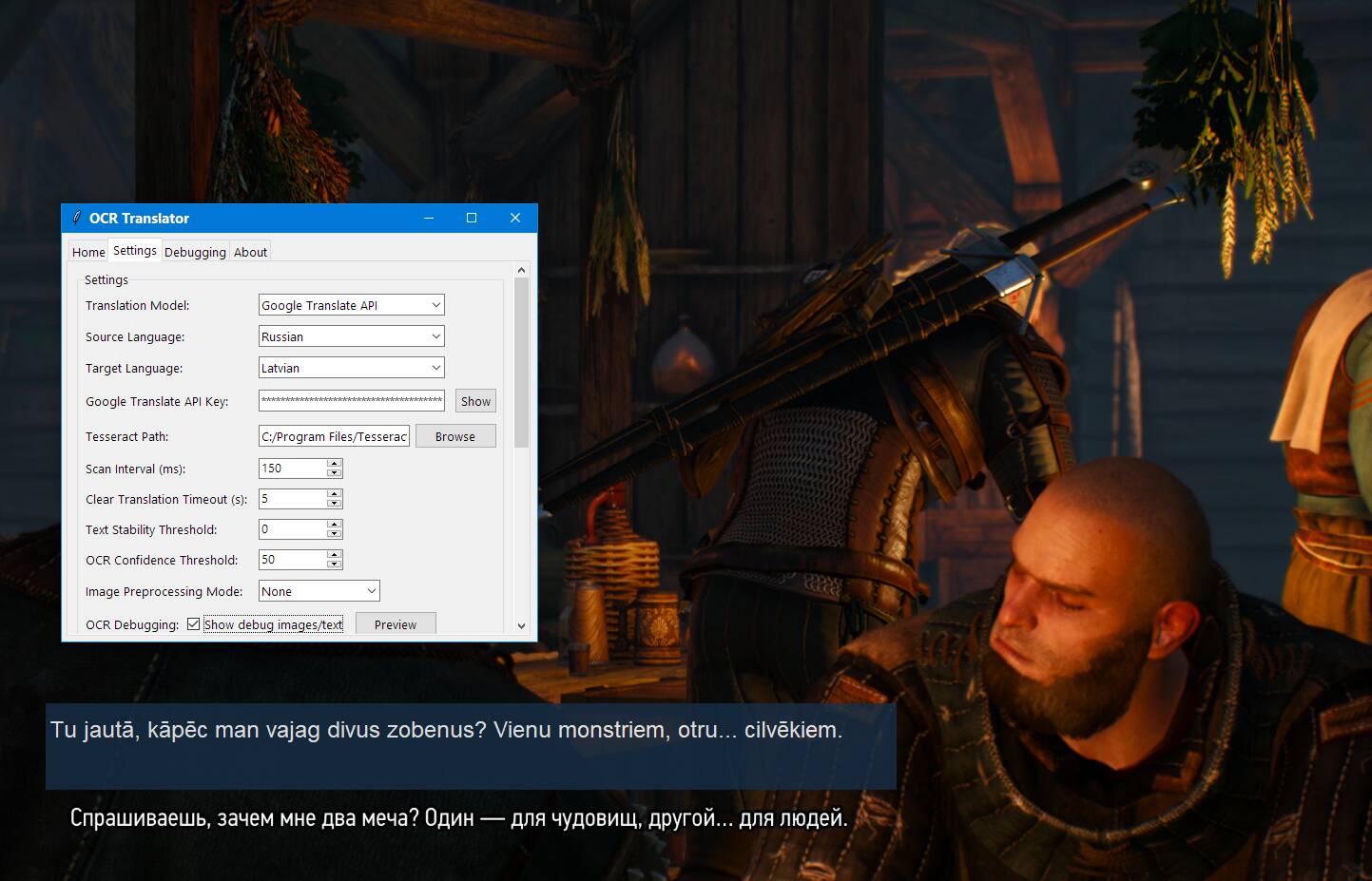Click the Translation Model label
This screenshot has width=1372, height=881.
click(x=138, y=305)
